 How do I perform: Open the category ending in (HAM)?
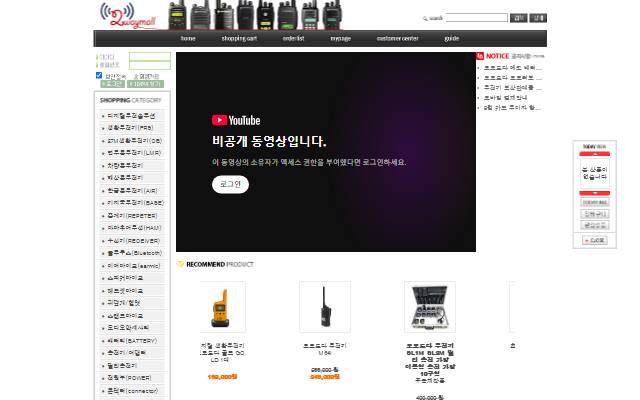point(133,228)
